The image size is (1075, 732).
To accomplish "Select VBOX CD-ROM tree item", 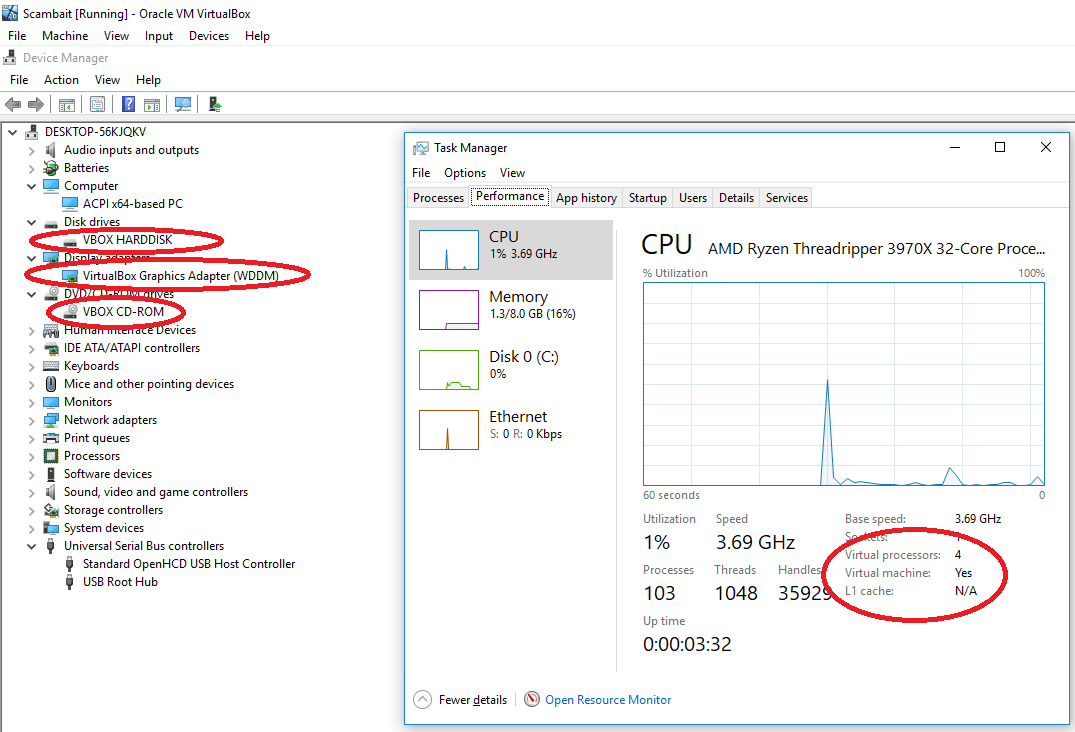I will (x=123, y=312).
